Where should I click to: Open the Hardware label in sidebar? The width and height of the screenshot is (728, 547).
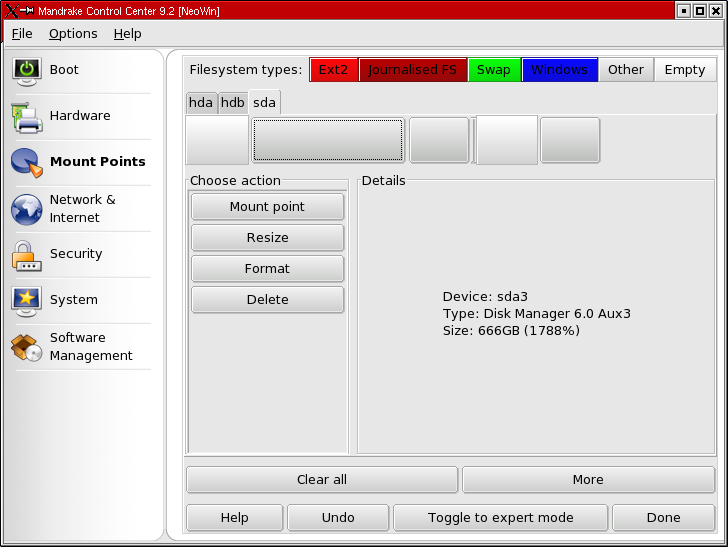(80, 116)
